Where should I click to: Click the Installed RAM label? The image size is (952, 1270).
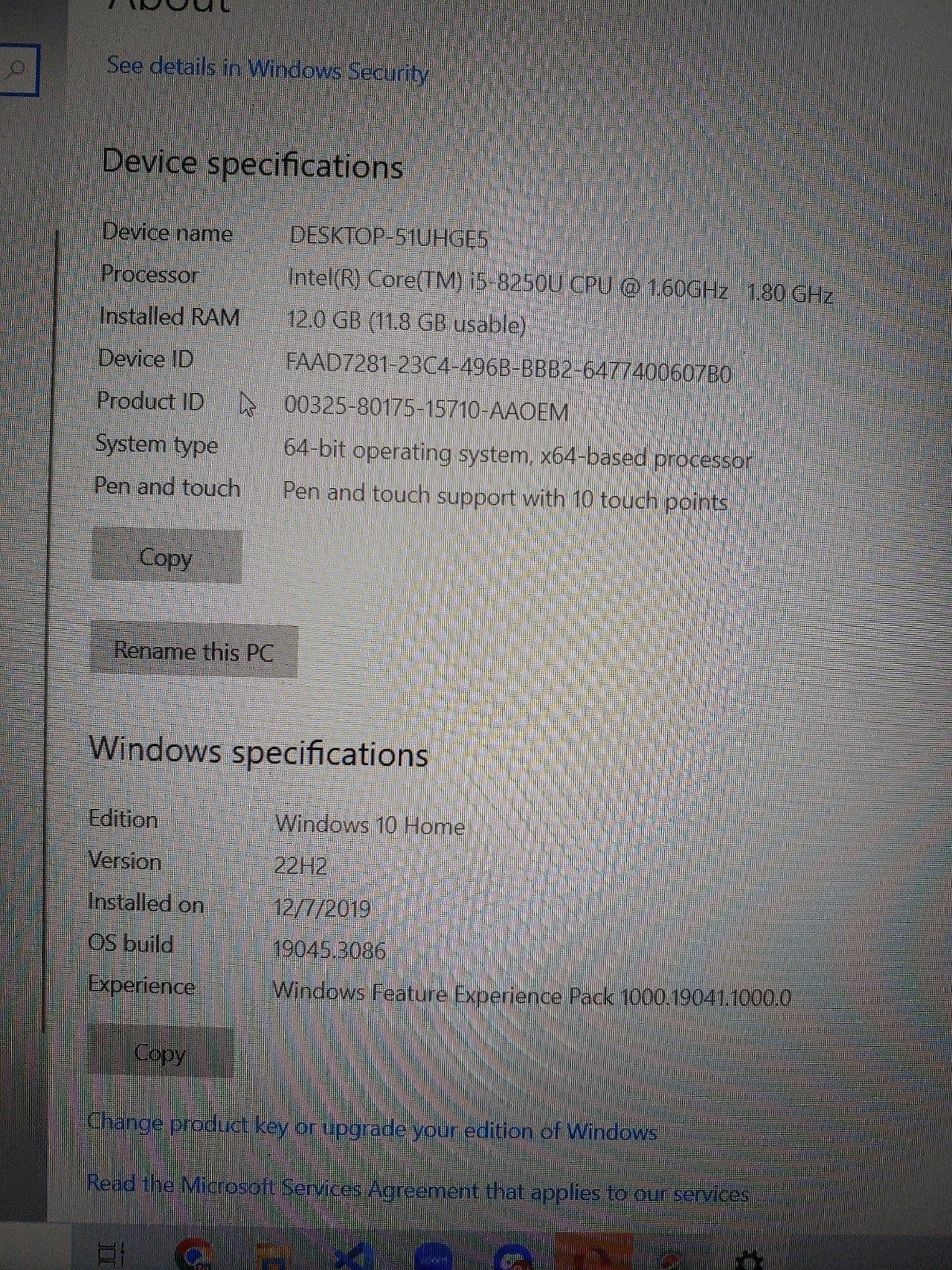(x=170, y=317)
